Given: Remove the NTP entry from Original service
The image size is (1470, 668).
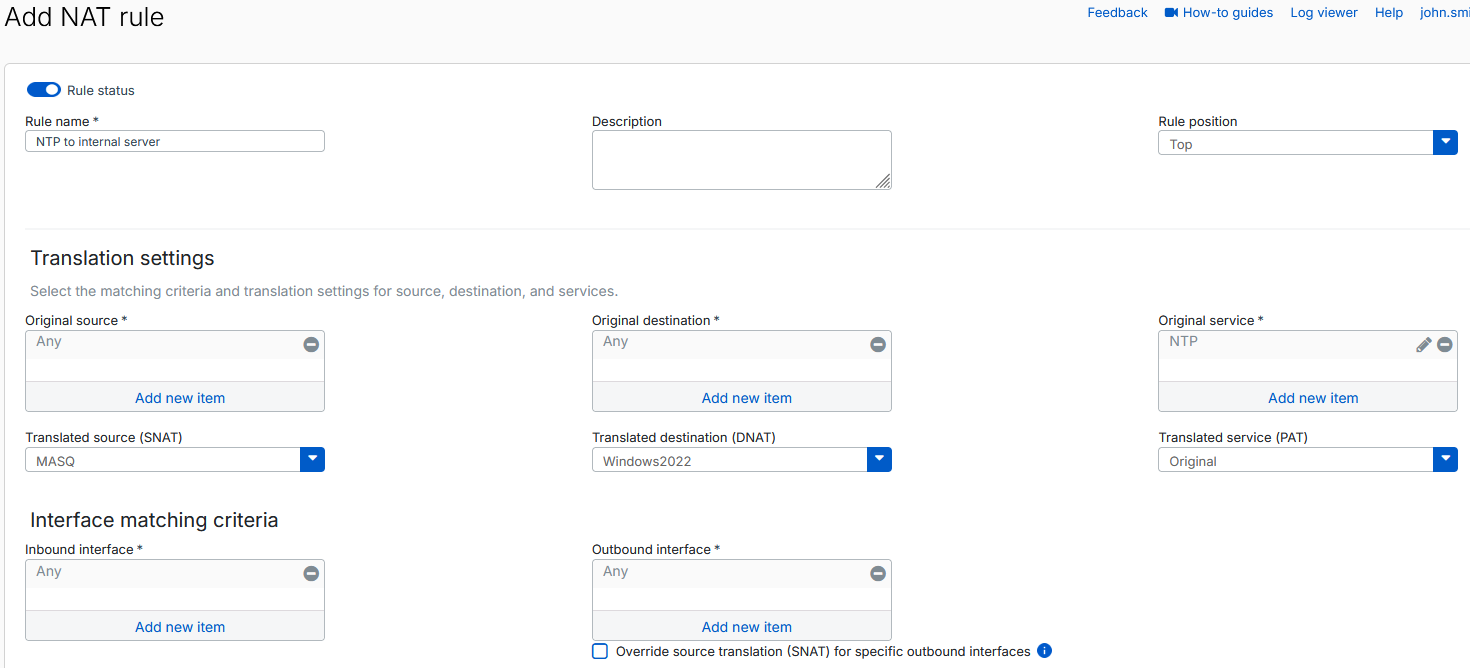Looking at the screenshot, I should (x=1444, y=344).
